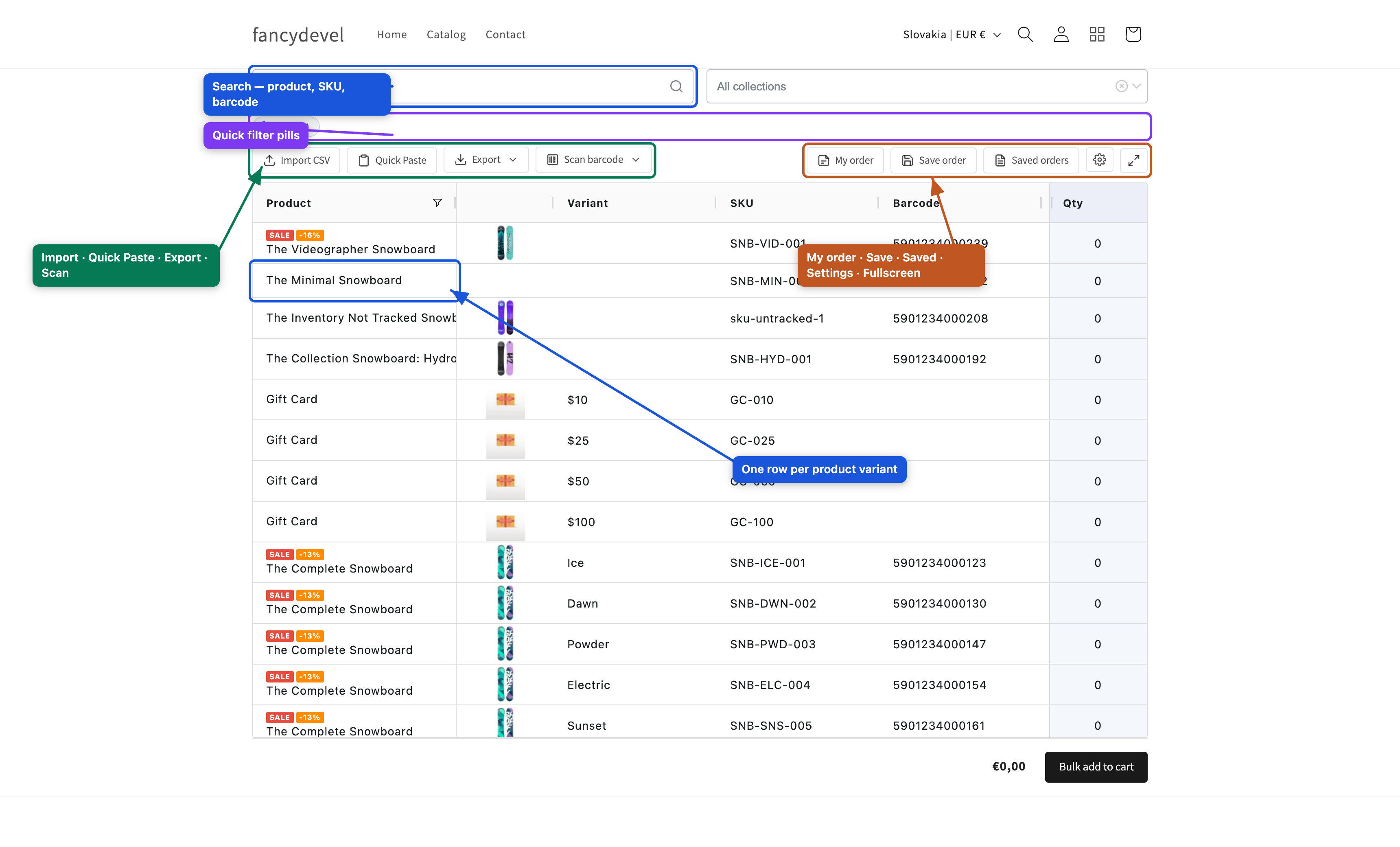Click SKU SNB-HYD-001
The height and width of the screenshot is (847, 1400).
click(x=770, y=359)
